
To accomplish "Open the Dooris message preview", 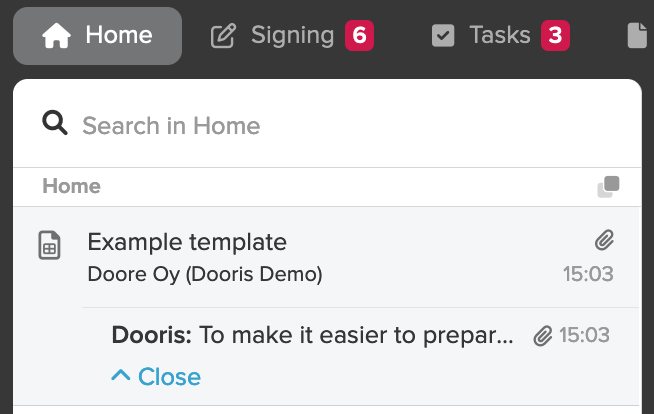I will click(313, 335).
